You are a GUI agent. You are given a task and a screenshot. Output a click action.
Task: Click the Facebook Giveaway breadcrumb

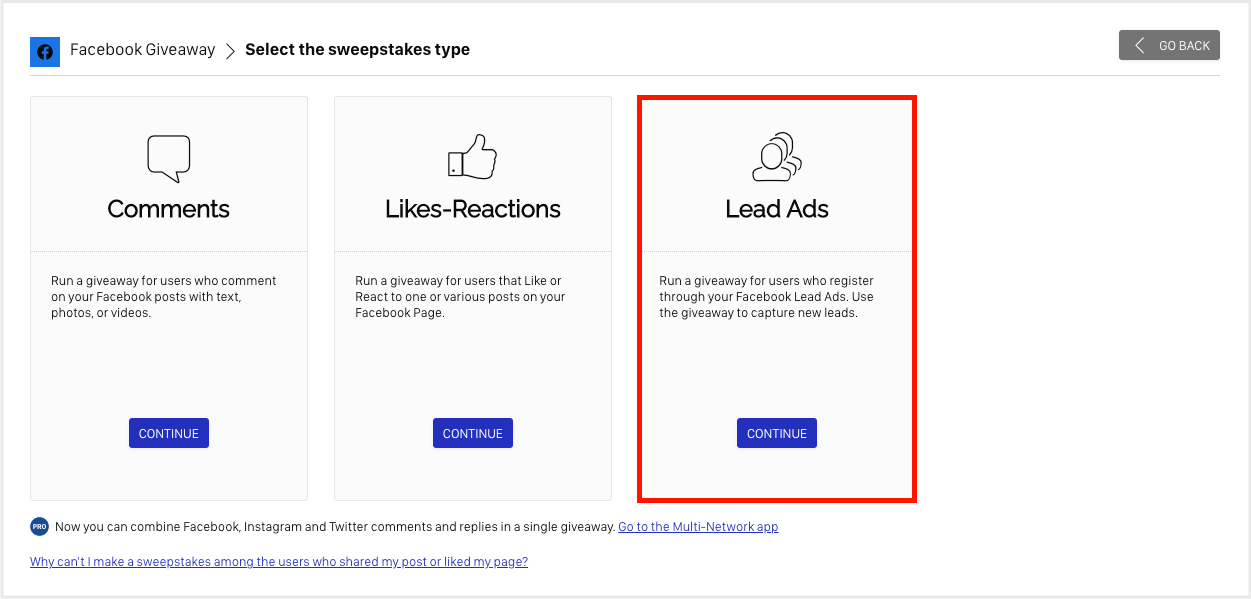click(x=142, y=49)
